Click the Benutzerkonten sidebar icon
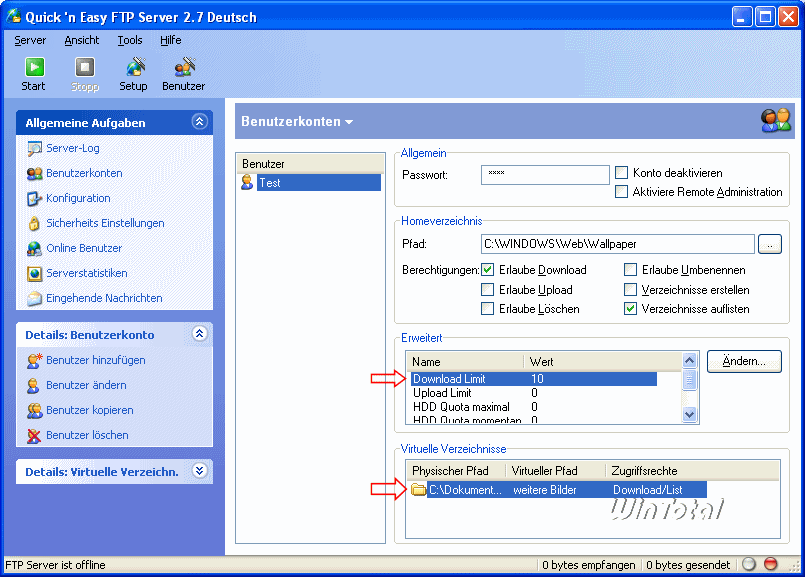805x577 pixels. [34, 174]
